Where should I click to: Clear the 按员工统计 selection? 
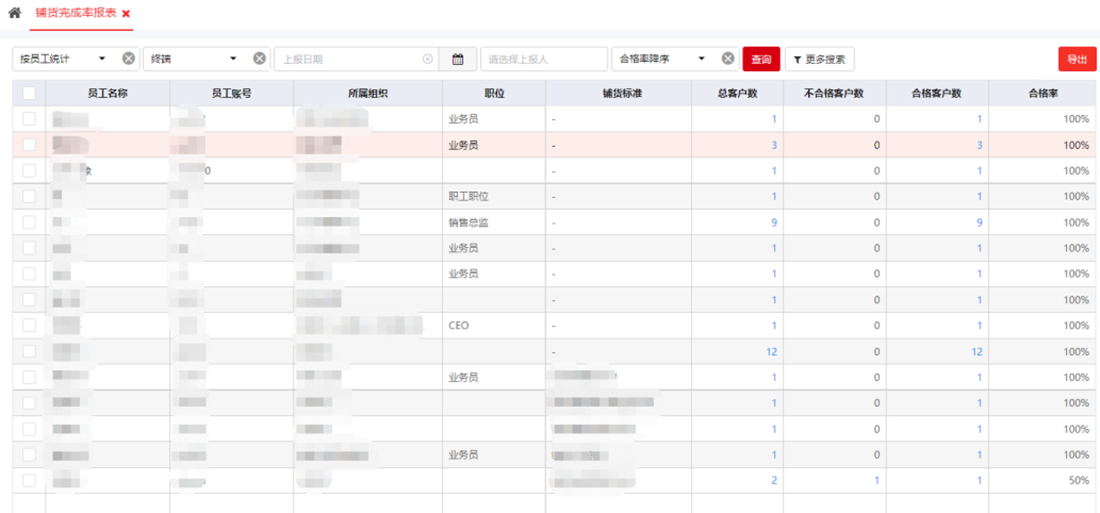[x=128, y=59]
